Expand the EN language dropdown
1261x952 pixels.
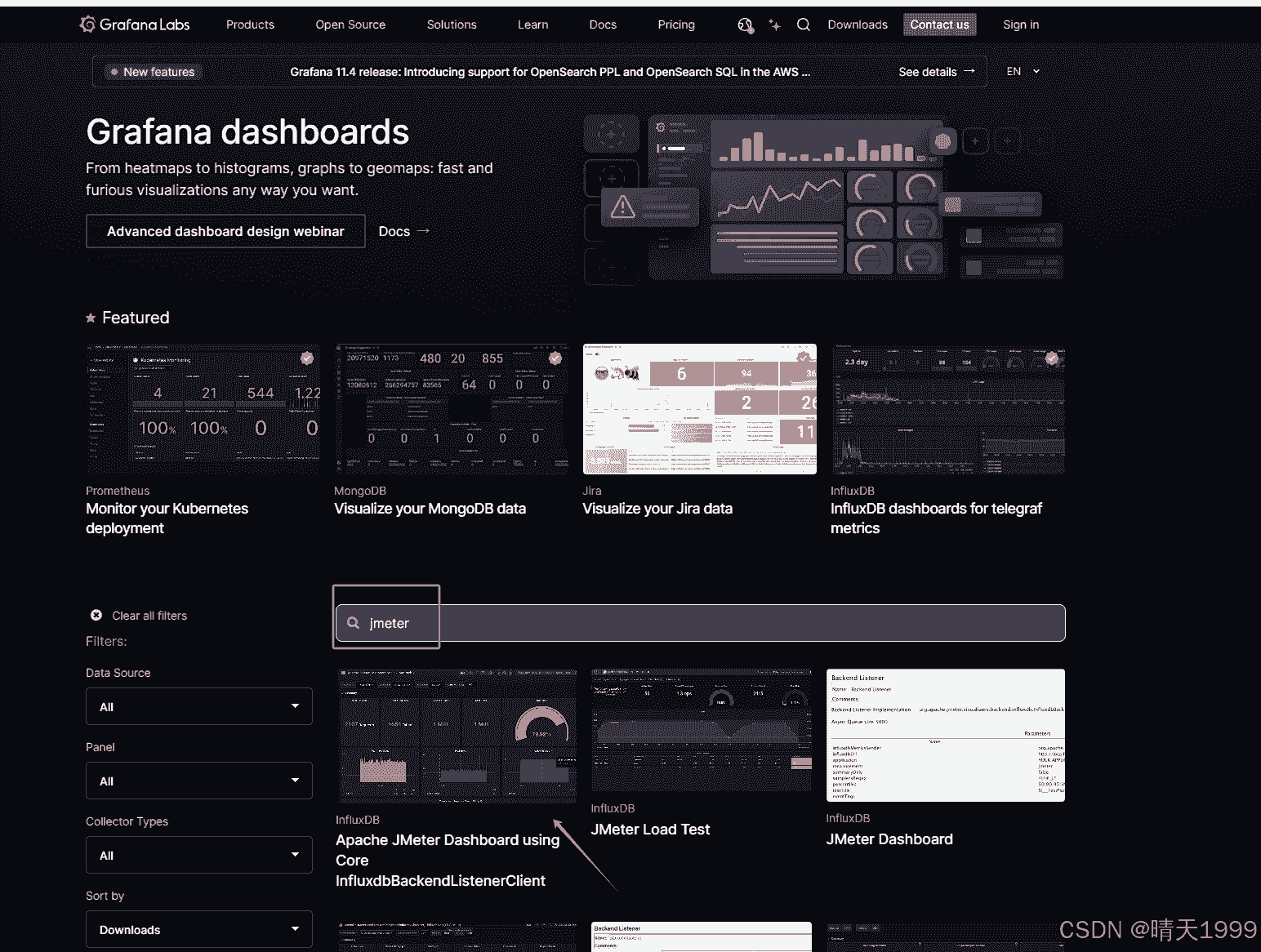1023,71
